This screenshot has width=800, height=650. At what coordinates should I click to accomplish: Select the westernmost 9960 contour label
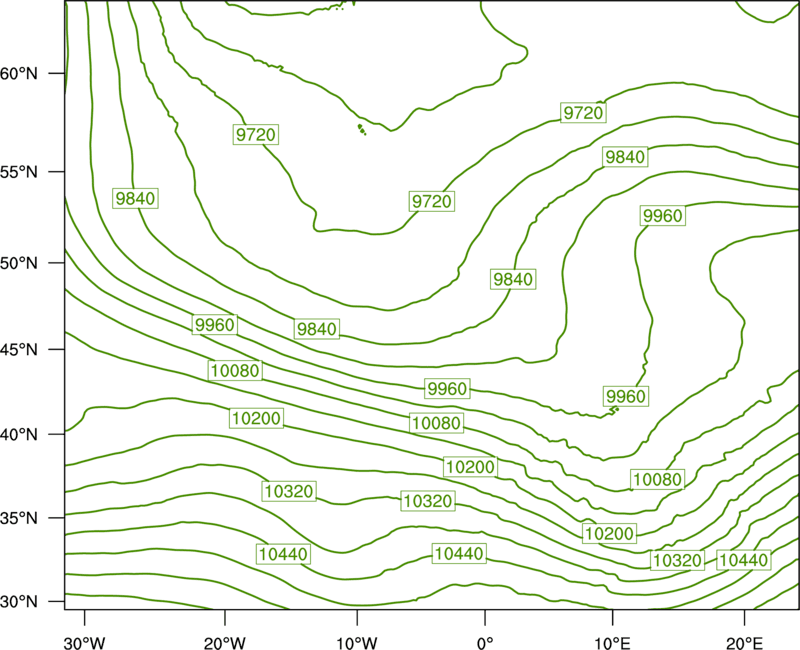pos(215,324)
